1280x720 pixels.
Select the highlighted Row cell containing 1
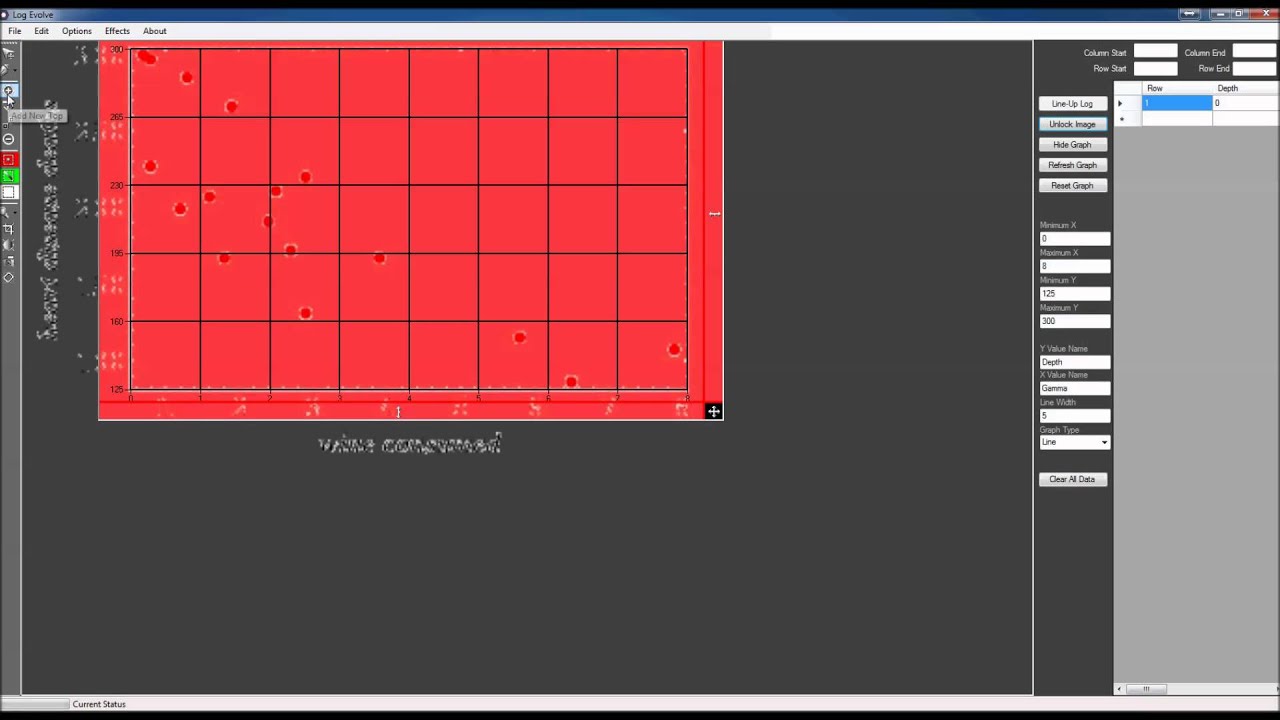coord(1177,103)
